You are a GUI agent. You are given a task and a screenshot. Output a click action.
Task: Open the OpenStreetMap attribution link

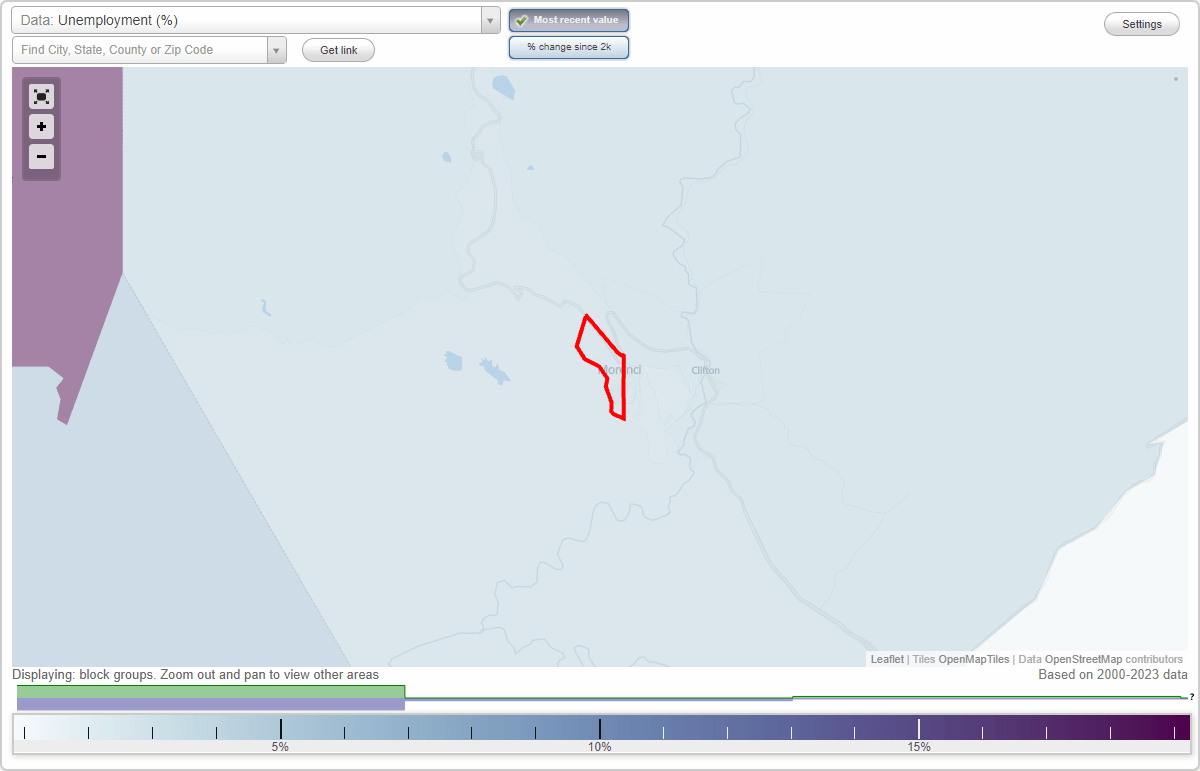[x=1083, y=659]
